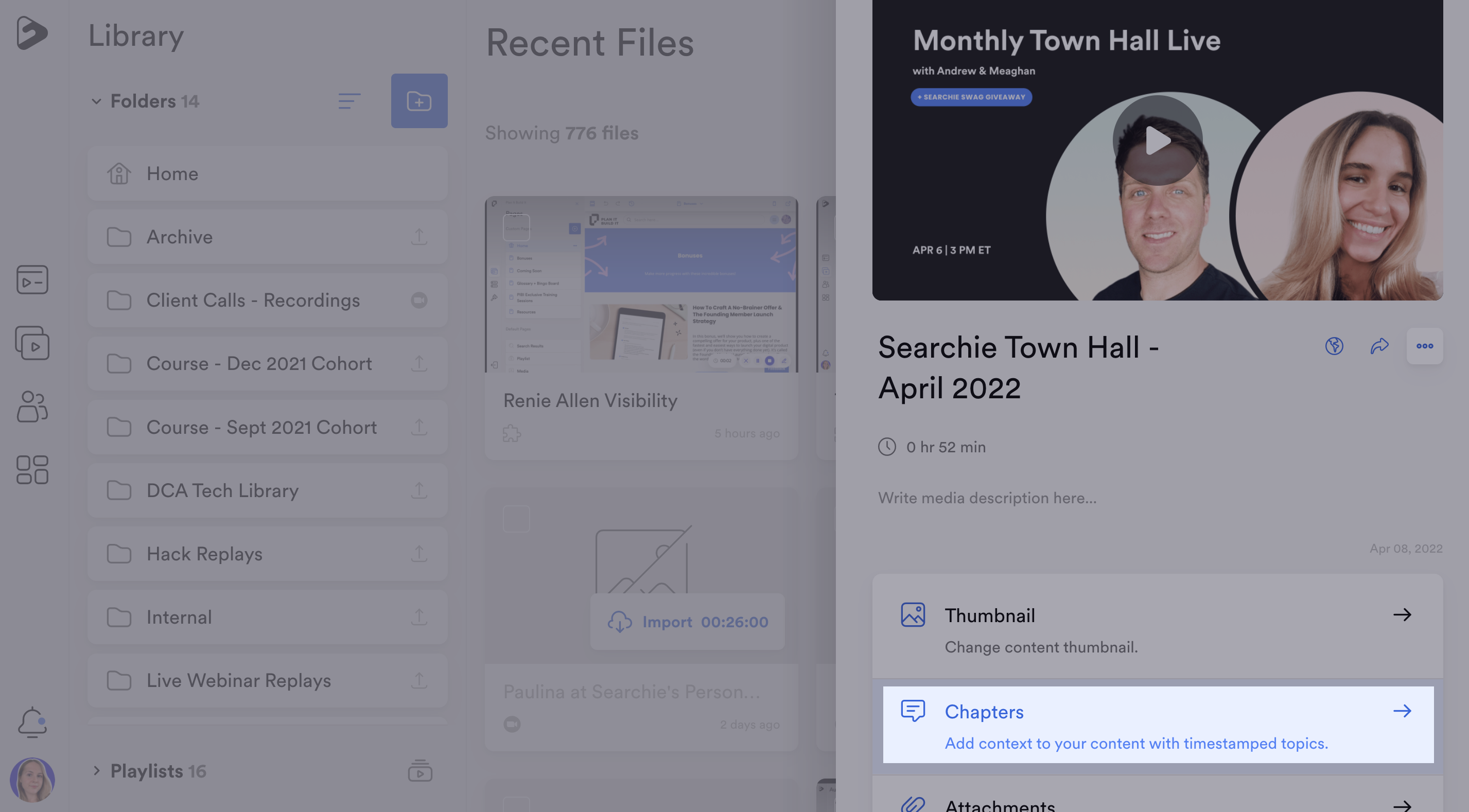Create a new folder with the blue button
This screenshot has width=1469, height=812.
point(419,101)
